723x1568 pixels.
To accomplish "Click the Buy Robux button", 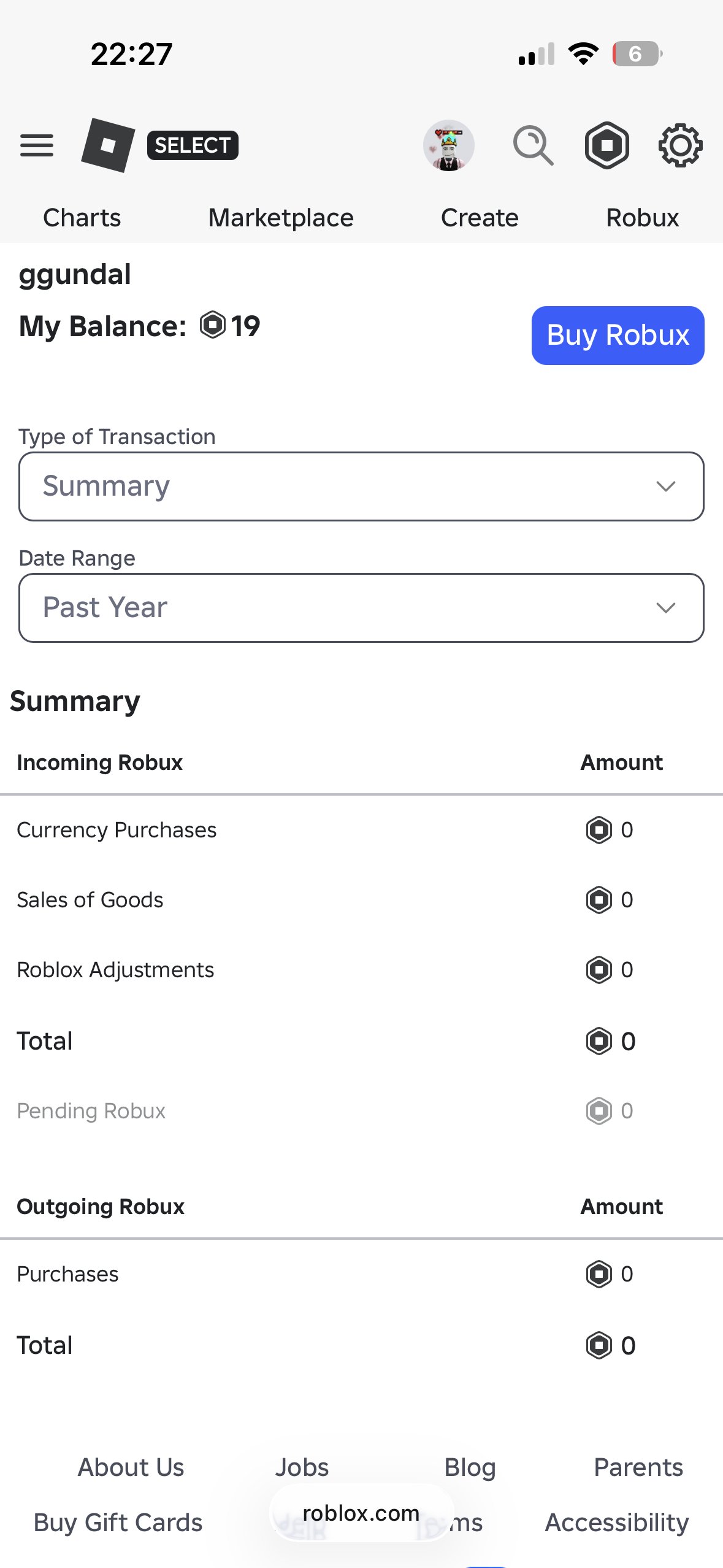I will point(618,336).
